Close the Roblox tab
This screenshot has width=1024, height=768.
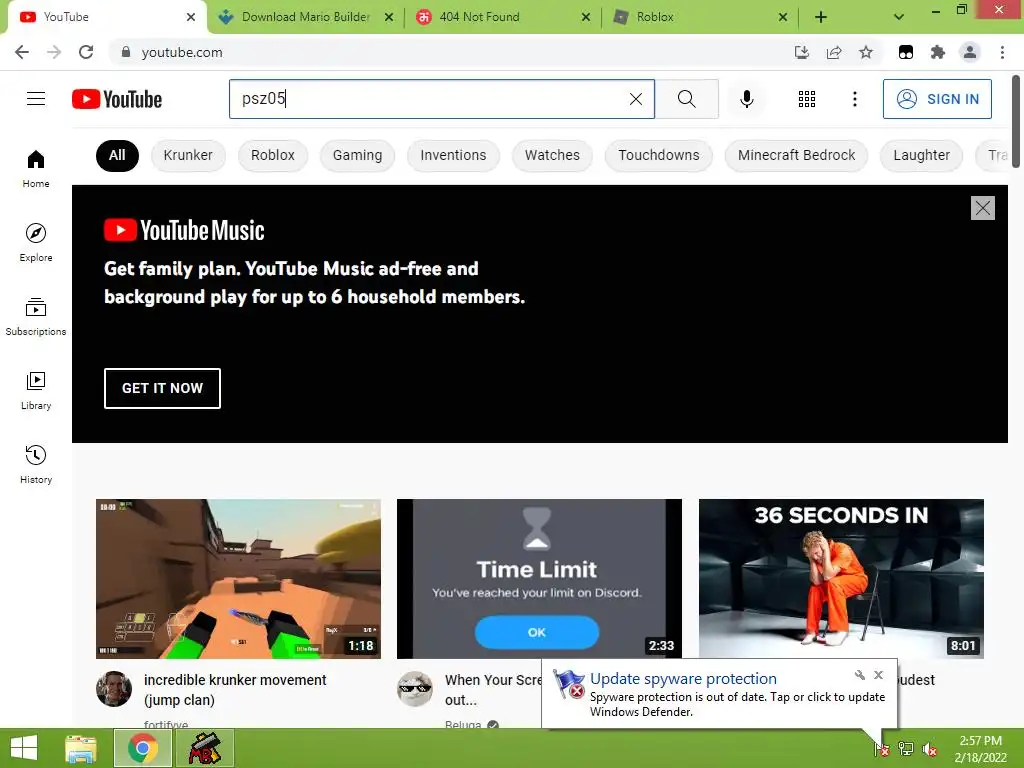[782, 17]
